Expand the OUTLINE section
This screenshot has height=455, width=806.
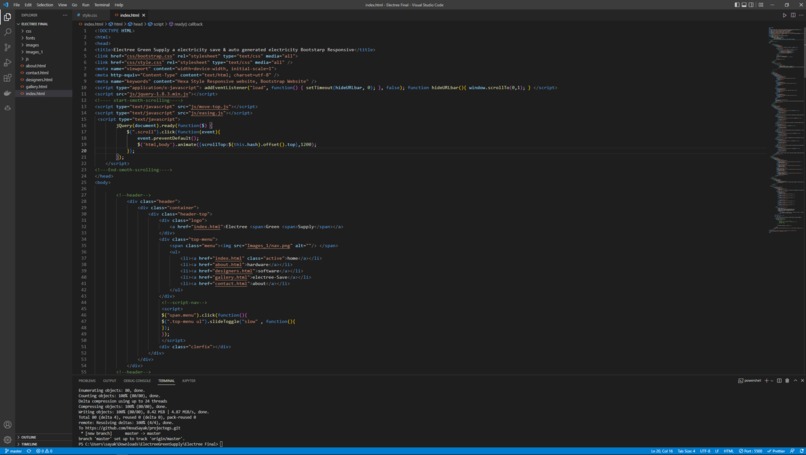(28, 437)
